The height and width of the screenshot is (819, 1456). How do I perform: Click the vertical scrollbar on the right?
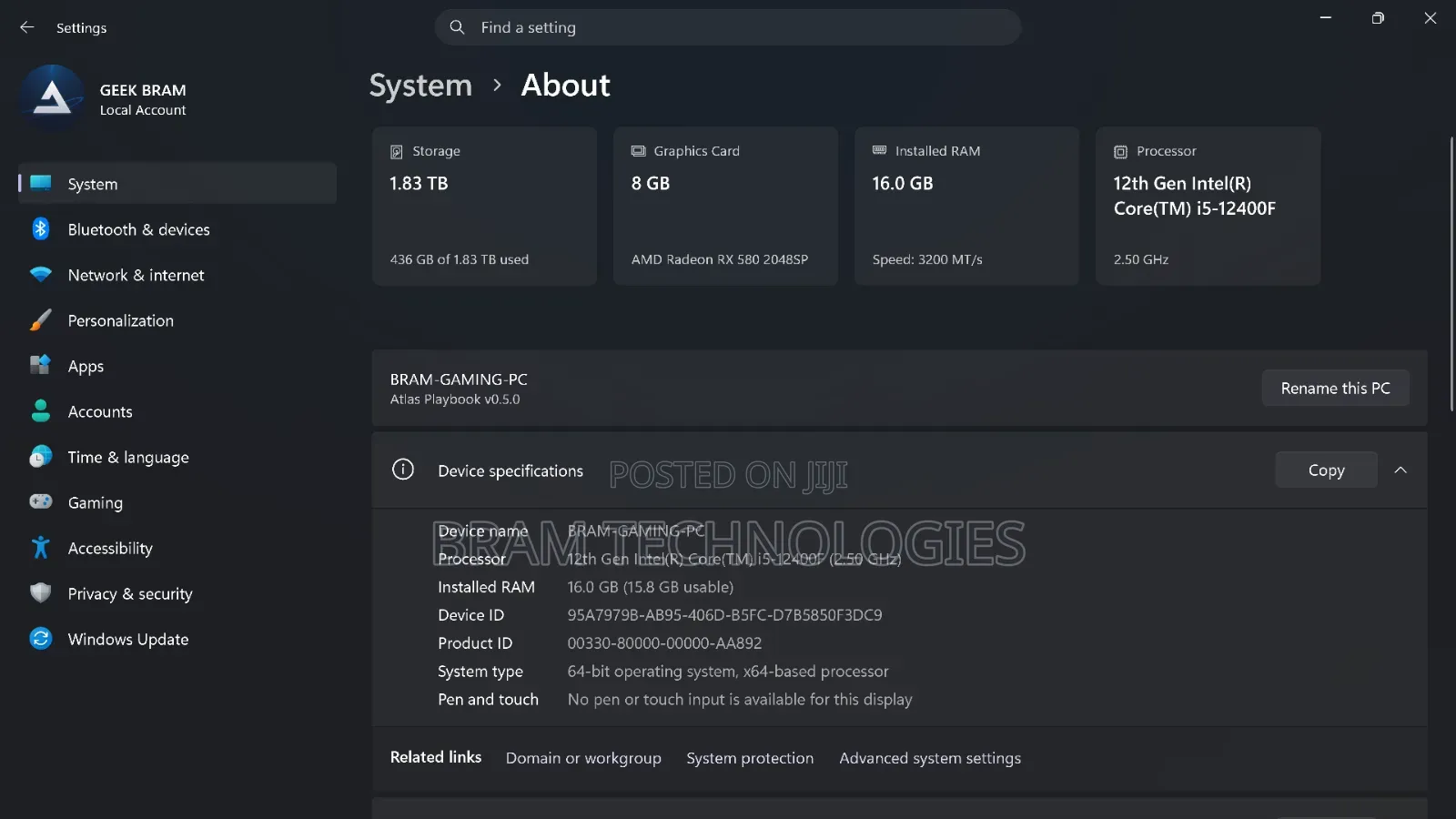1451,273
